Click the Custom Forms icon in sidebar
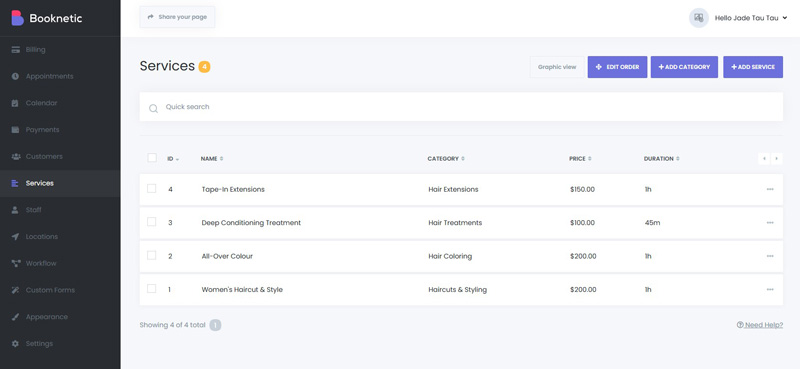Viewport: 800px width, 369px height. pyautogui.click(x=15, y=290)
